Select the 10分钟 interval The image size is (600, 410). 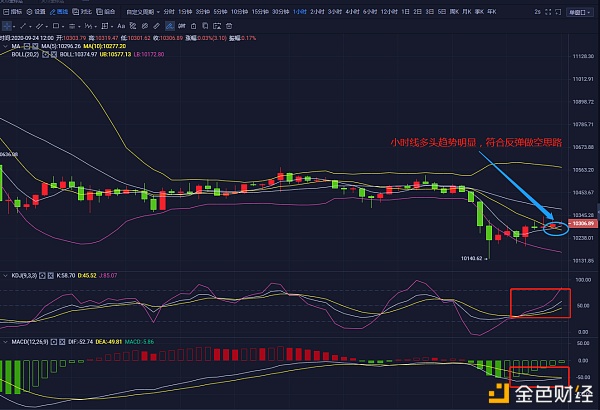pos(239,12)
